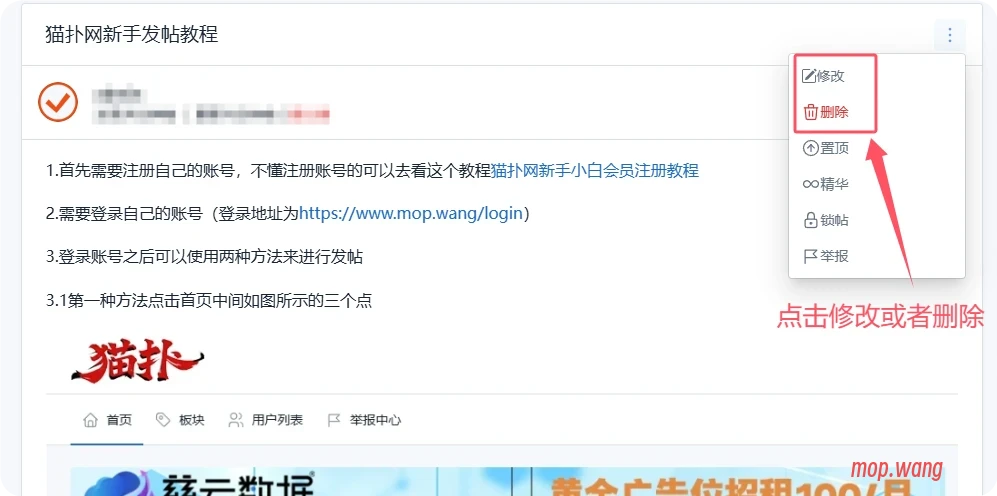Image resolution: width=997 pixels, height=496 pixels.
Task: Open the https://www.mop.wang/login link
Action: pyautogui.click(x=411, y=214)
